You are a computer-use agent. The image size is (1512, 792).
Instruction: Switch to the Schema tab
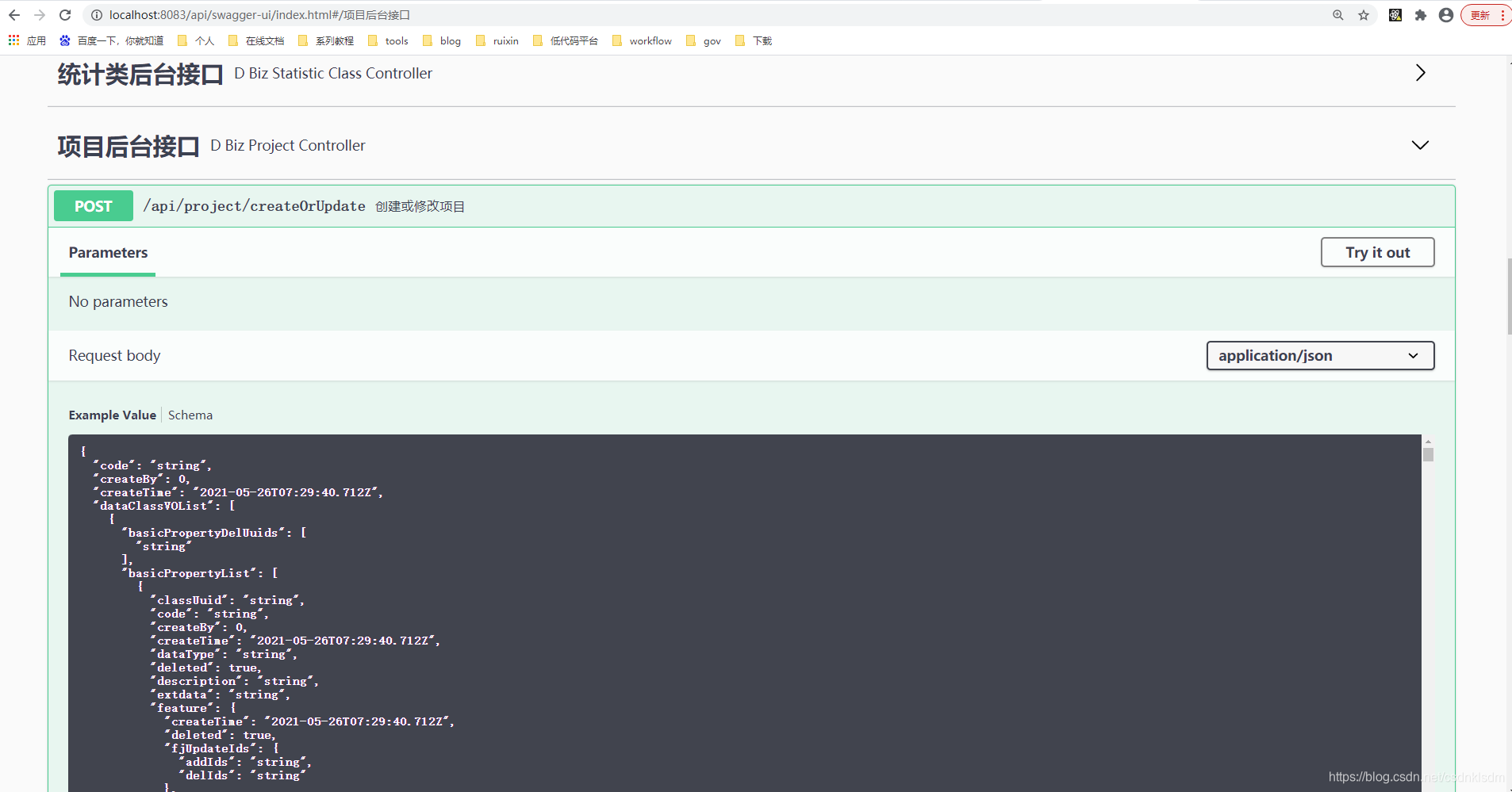[190, 415]
